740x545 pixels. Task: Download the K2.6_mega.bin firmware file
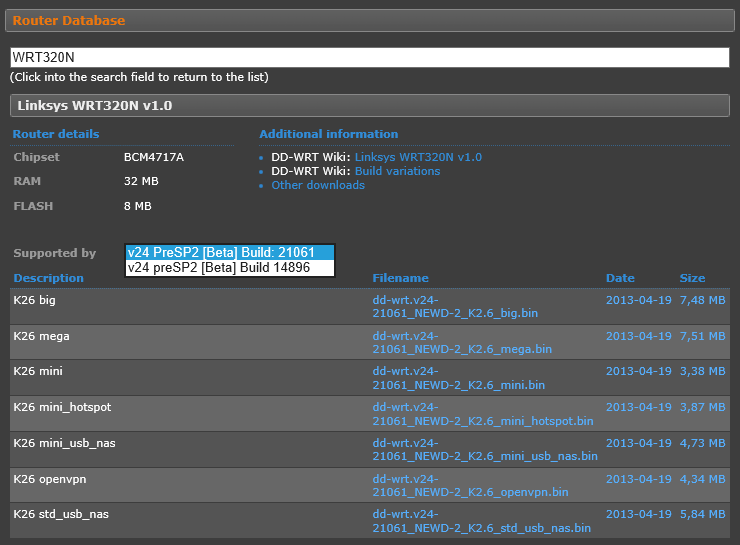[x=462, y=343]
